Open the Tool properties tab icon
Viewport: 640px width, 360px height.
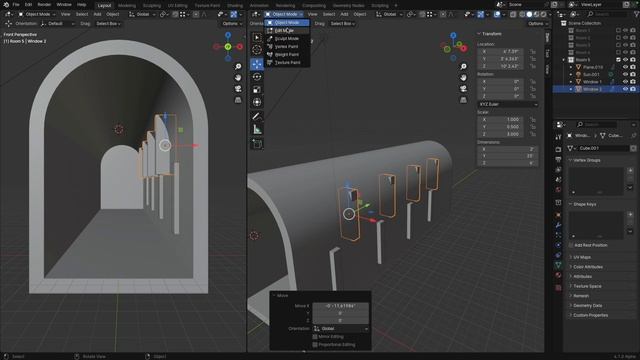click(x=558, y=137)
